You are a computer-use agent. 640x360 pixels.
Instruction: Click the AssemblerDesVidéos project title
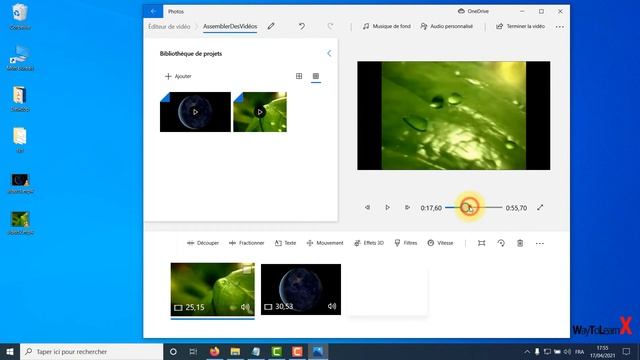pos(230,27)
